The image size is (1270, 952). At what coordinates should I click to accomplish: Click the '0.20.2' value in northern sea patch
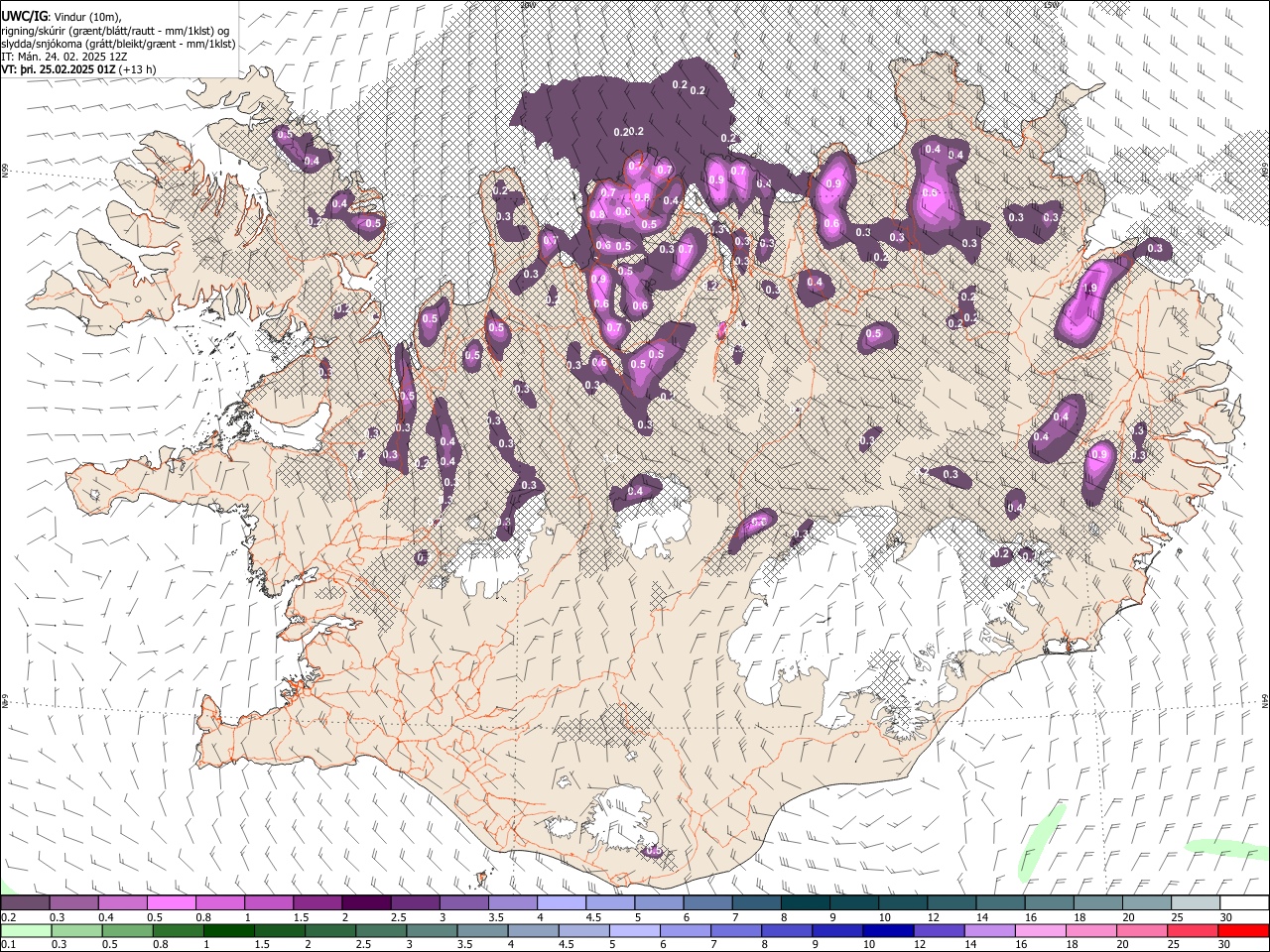[x=629, y=131]
